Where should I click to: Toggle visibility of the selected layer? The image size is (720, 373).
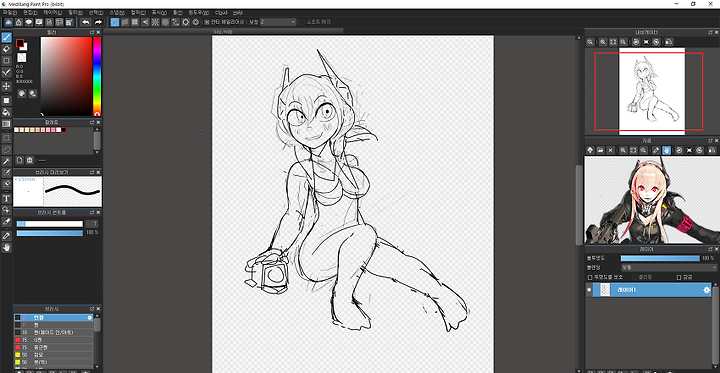point(589,290)
